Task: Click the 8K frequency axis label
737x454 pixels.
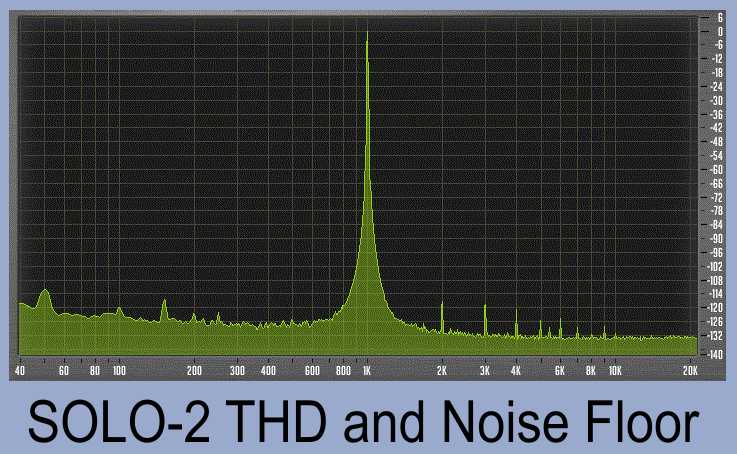Action: (x=591, y=371)
